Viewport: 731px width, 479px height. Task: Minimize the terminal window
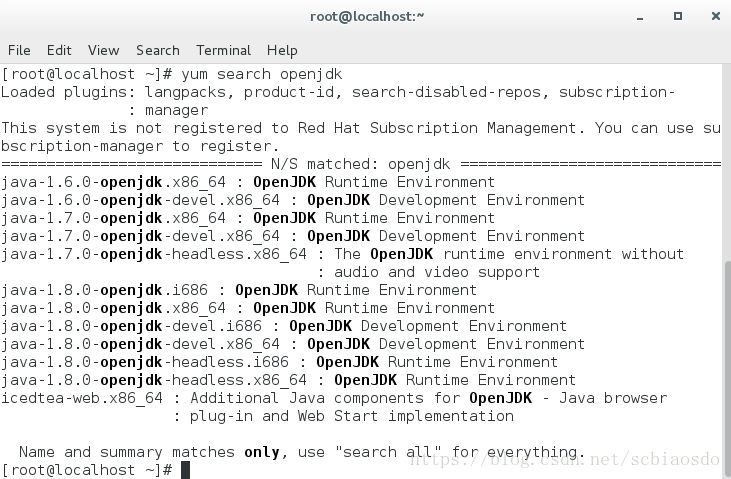tap(640, 17)
